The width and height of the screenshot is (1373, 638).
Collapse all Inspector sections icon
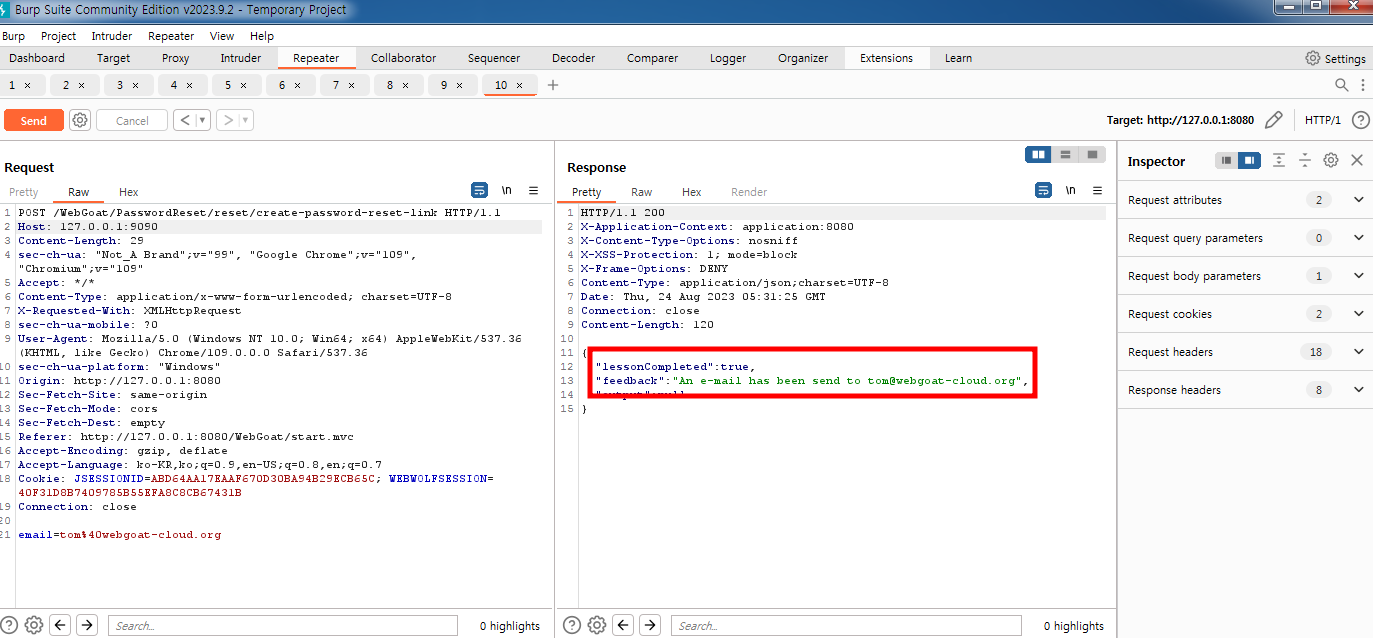tap(1305, 160)
